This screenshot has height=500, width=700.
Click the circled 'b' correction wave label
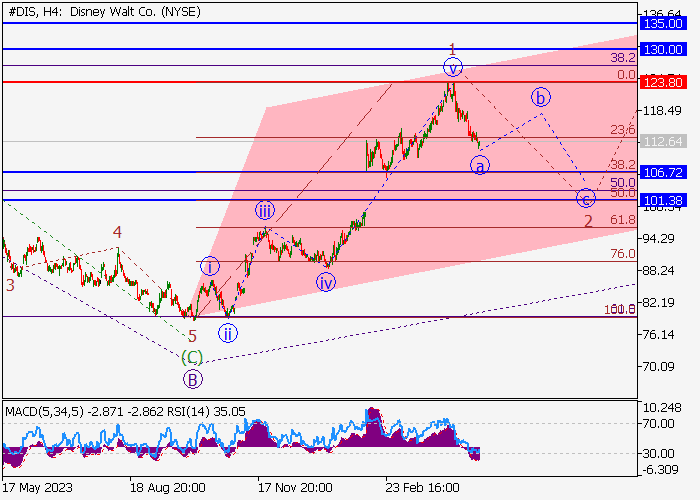coord(541,97)
